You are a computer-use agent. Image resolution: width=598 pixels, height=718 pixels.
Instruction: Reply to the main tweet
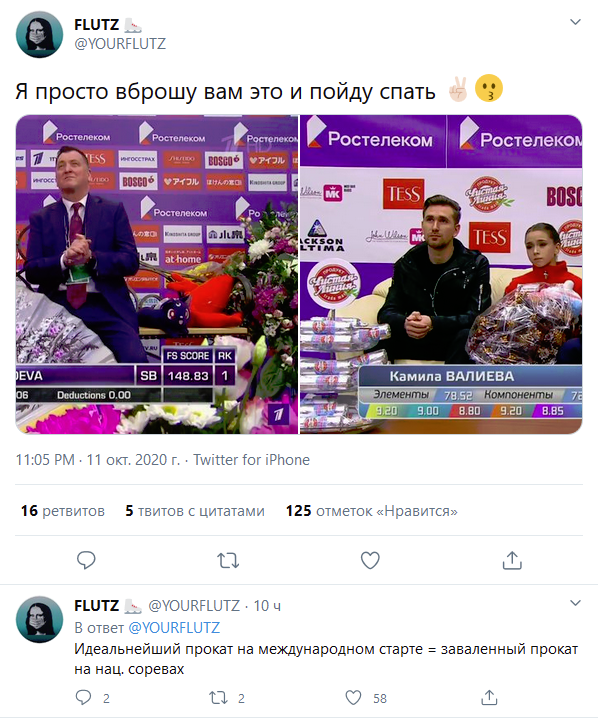click(86, 560)
